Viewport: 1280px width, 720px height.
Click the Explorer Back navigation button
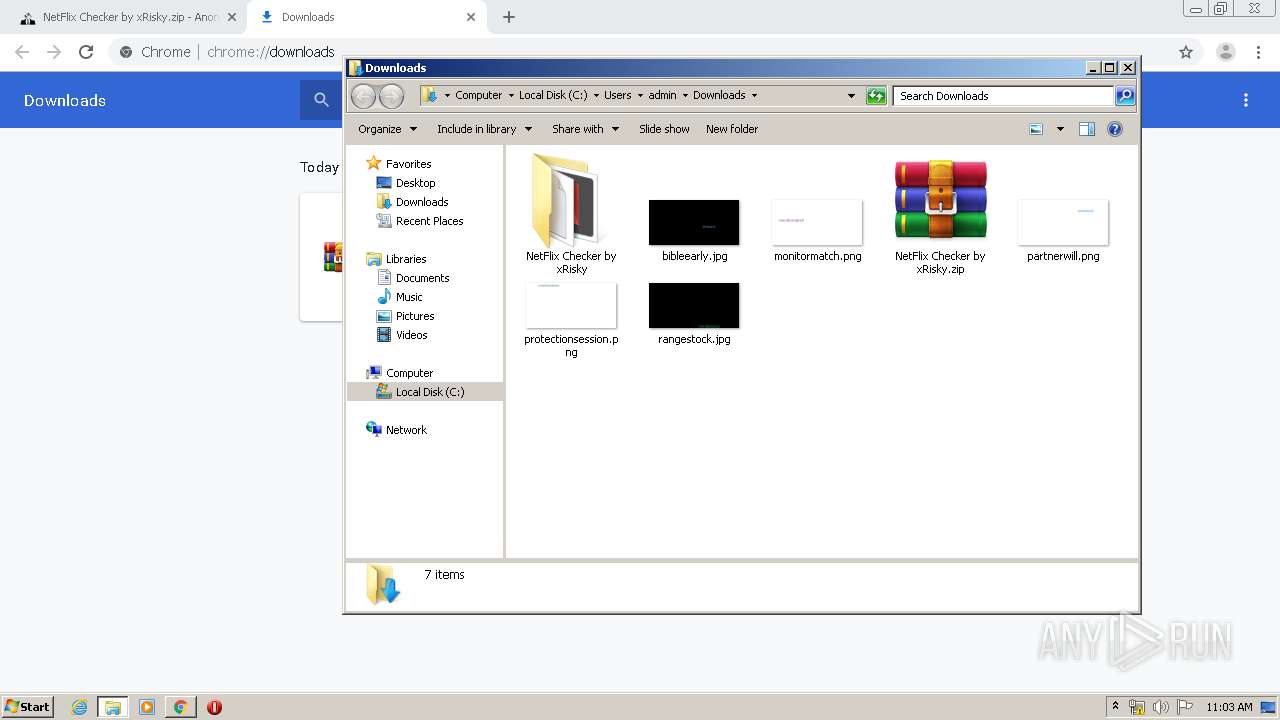pos(364,96)
